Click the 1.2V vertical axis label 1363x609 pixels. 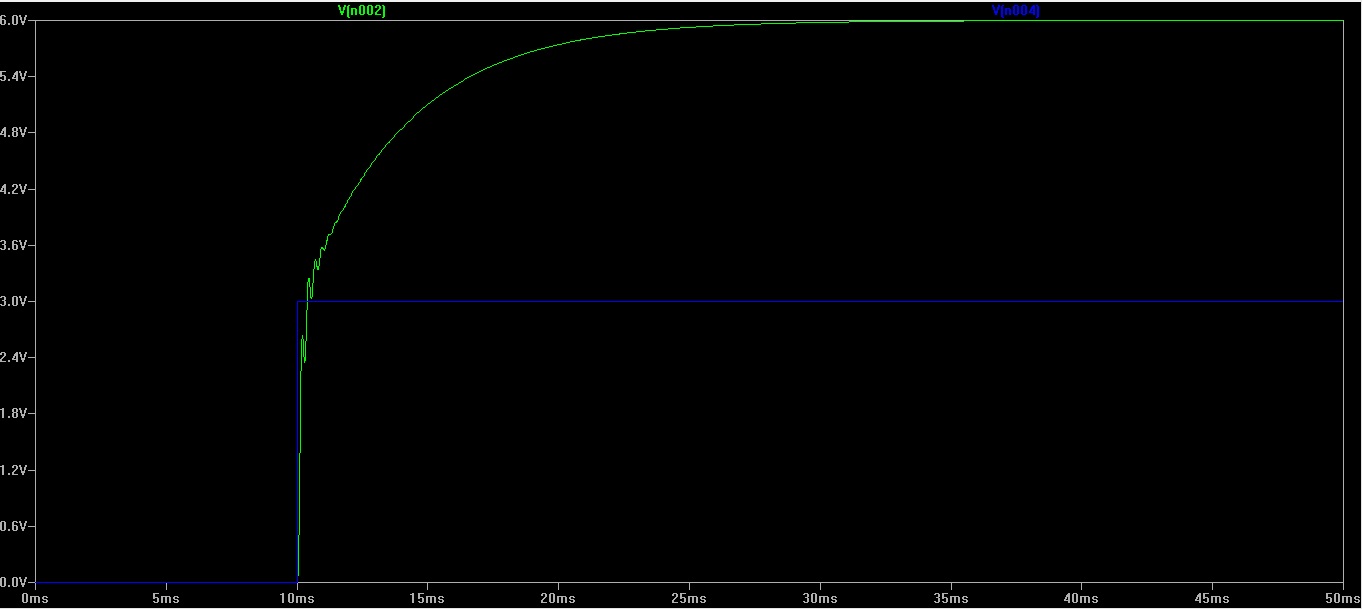point(17,469)
